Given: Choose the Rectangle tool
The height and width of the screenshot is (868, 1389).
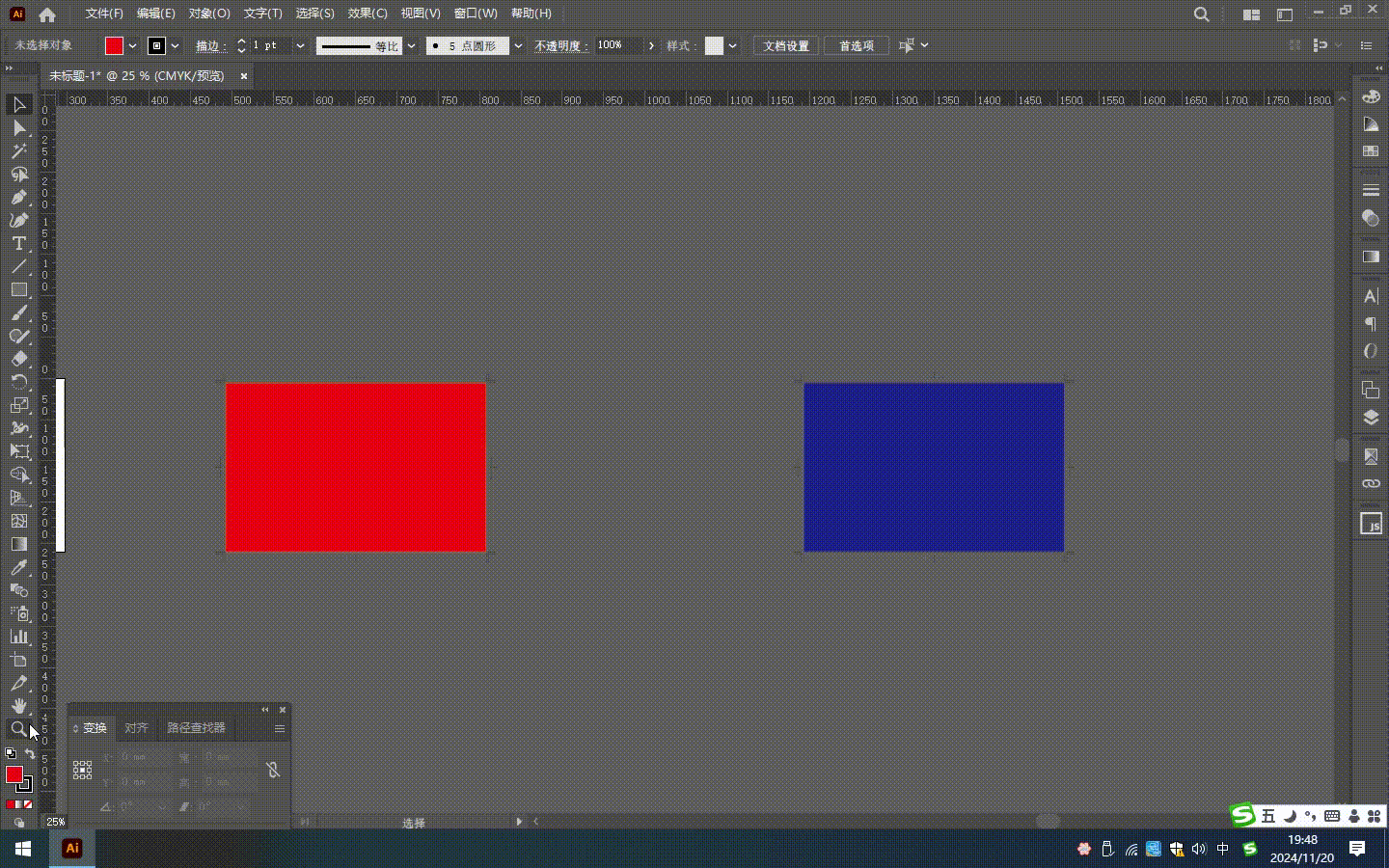Looking at the screenshot, I should click(x=19, y=290).
